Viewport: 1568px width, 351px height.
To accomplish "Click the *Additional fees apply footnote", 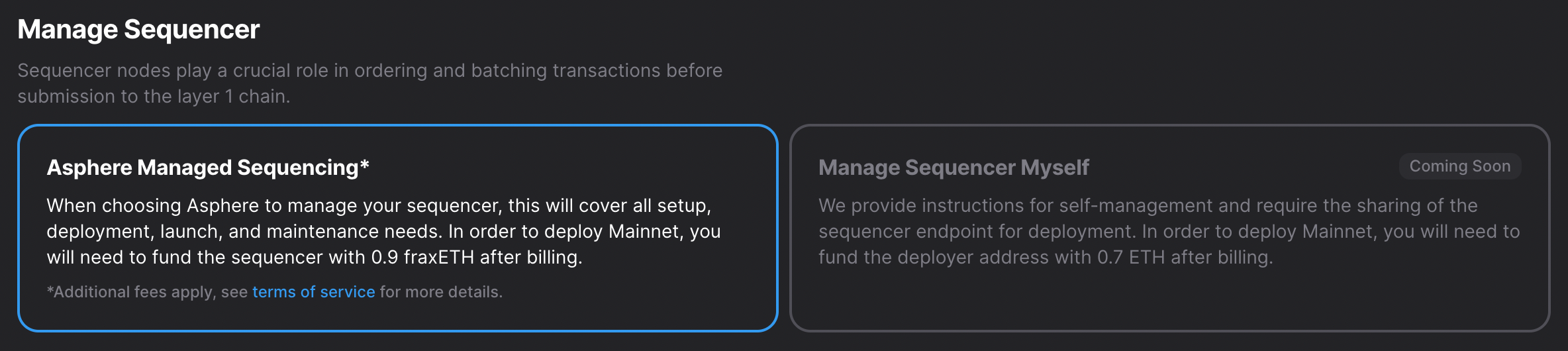I will click(x=275, y=292).
